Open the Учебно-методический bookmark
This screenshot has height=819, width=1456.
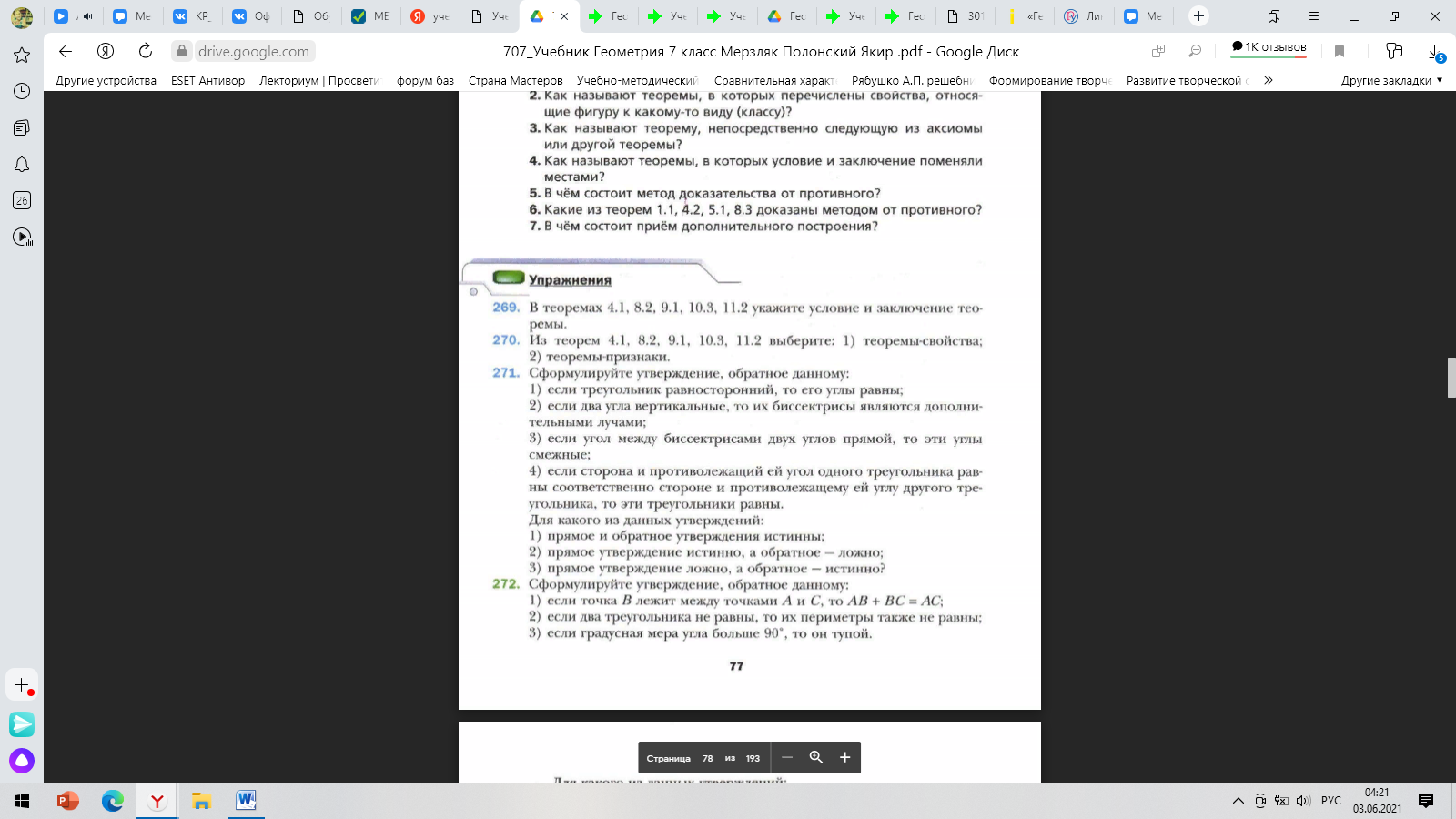(x=637, y=80)
